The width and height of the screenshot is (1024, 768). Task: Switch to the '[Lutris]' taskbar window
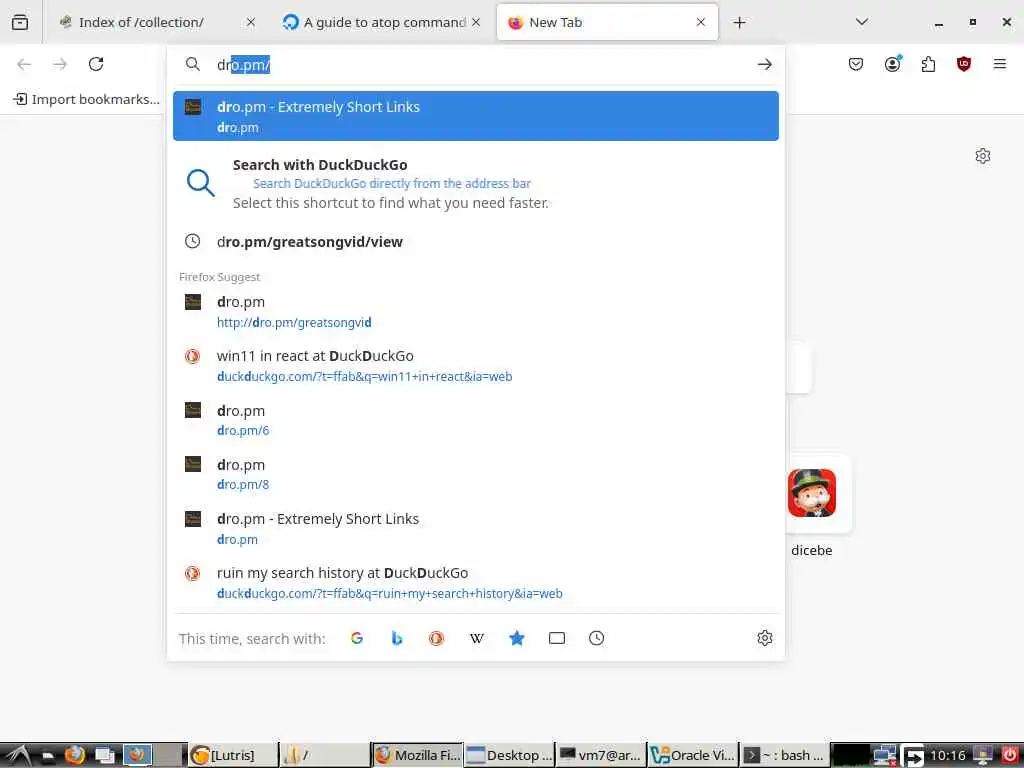pos(232,755)
